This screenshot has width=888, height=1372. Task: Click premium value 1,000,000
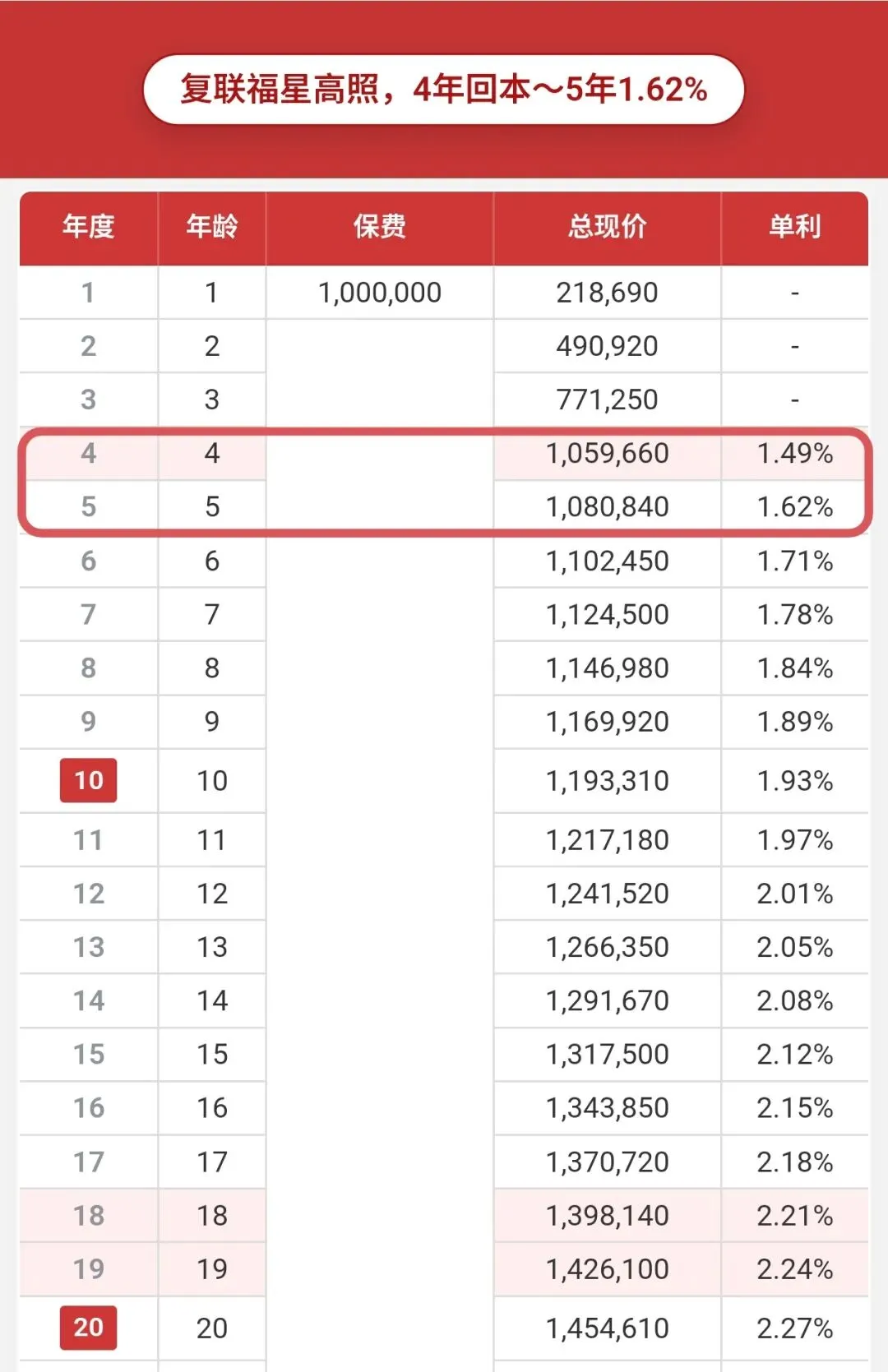(x=380, y=293)
